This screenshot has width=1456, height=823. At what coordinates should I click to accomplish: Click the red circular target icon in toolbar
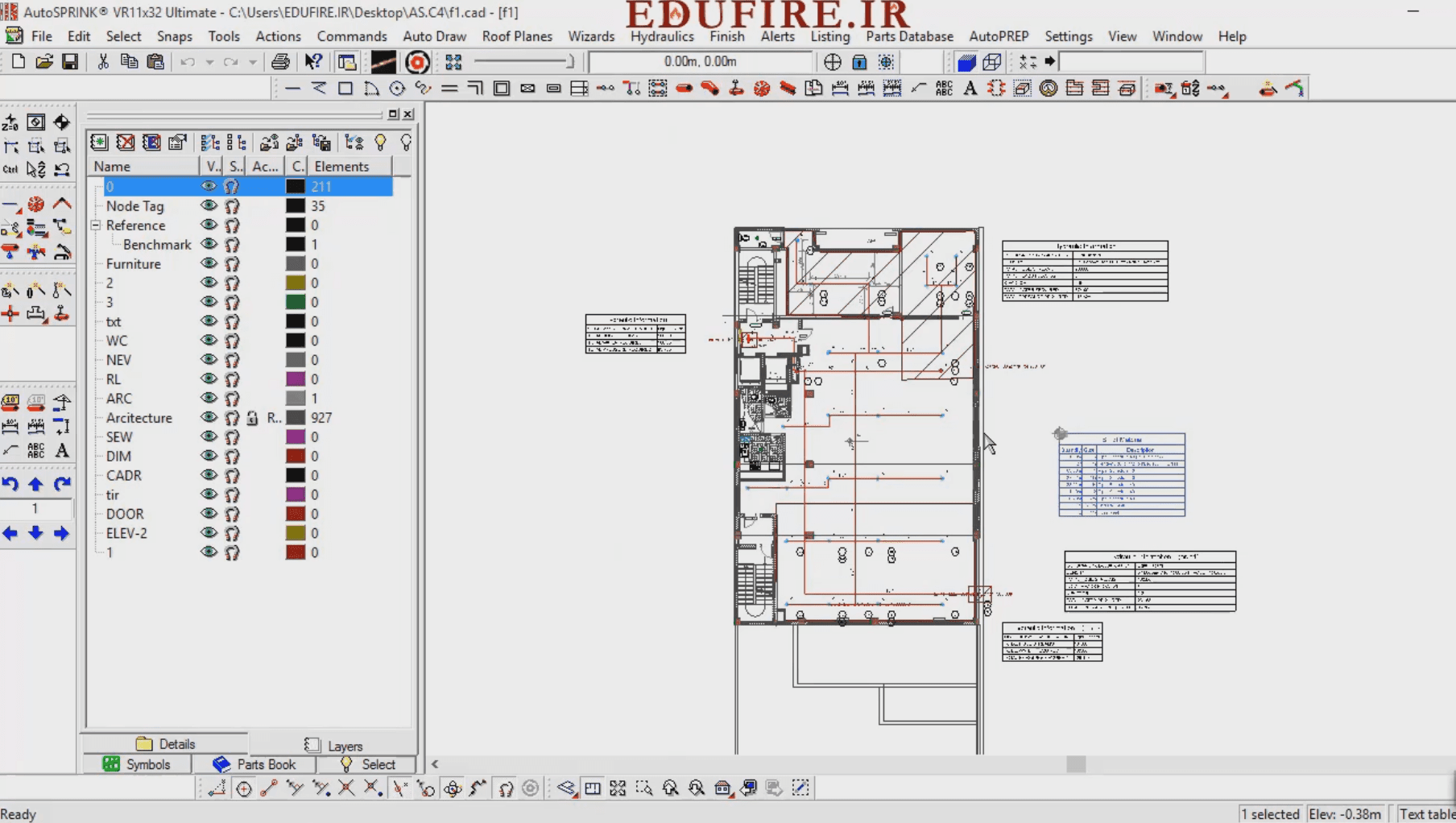point(417,62)
